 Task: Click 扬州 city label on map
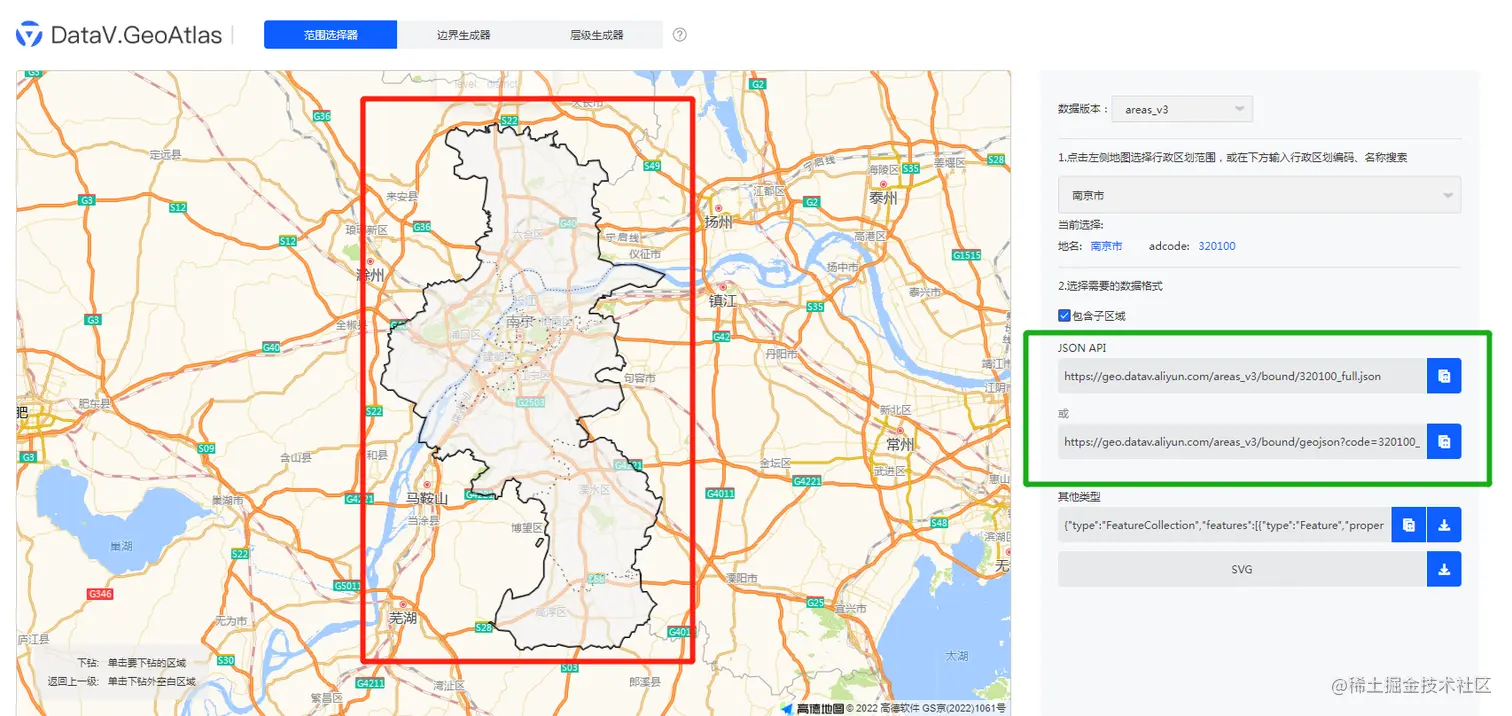718,222
